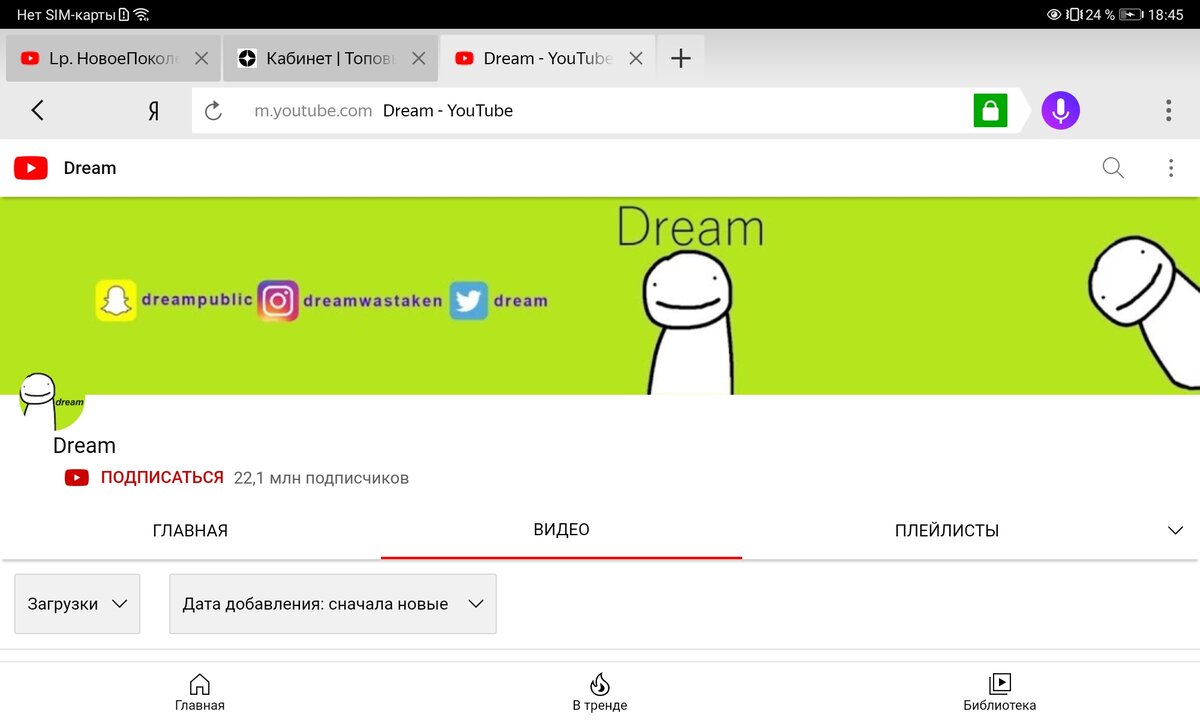Click the Dream title in YouTube header

90,168
